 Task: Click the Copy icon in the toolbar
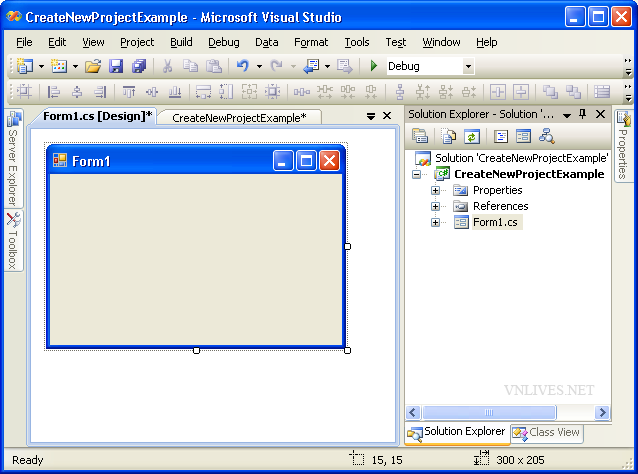(x=190, y=66)
